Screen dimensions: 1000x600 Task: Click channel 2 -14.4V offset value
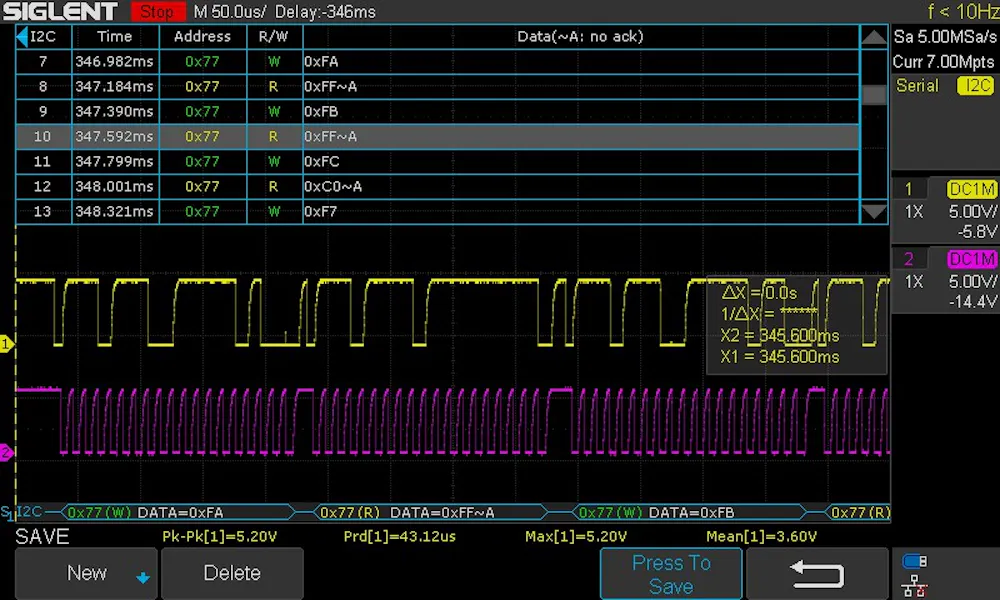coord(973,302)
